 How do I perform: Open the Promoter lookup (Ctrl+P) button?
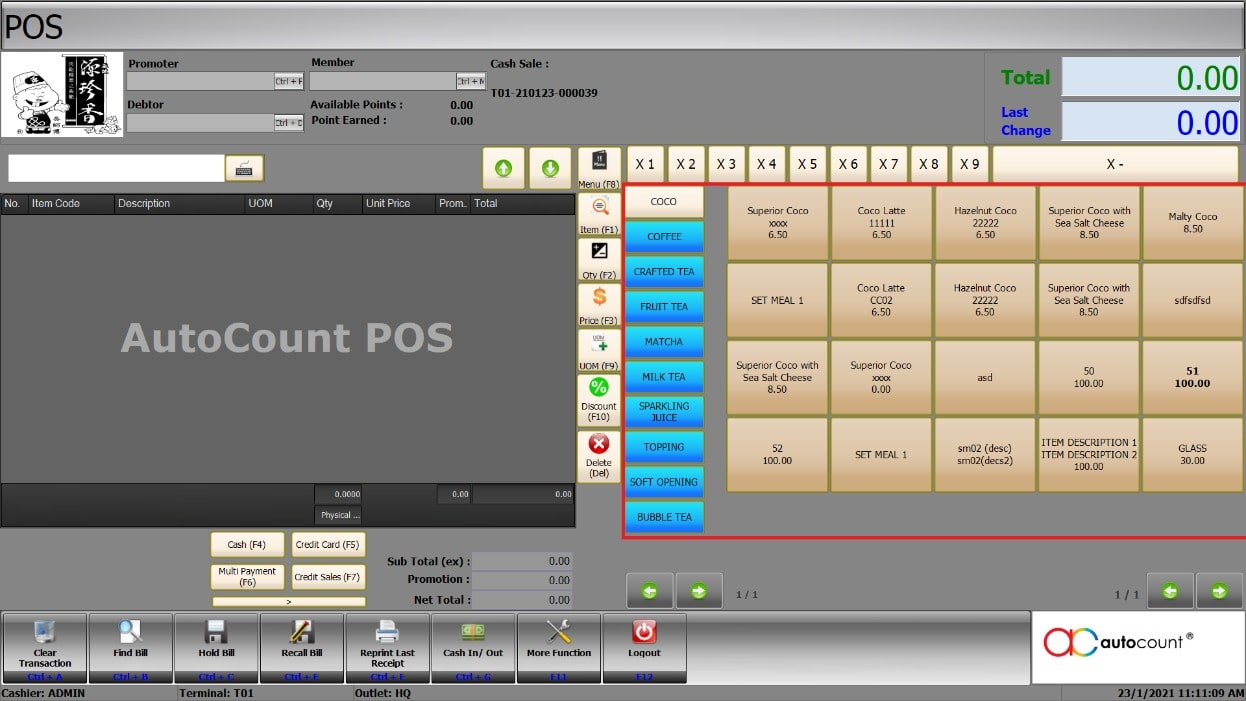click(x=289, y=81)
